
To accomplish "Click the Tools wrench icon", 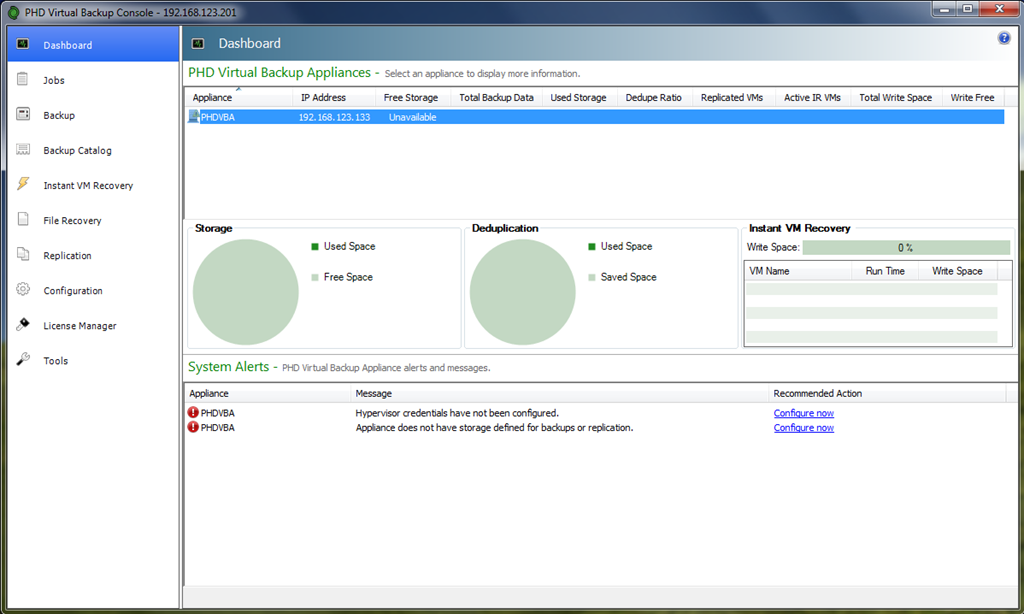I will pyautogui.click(x=23, y=360).
